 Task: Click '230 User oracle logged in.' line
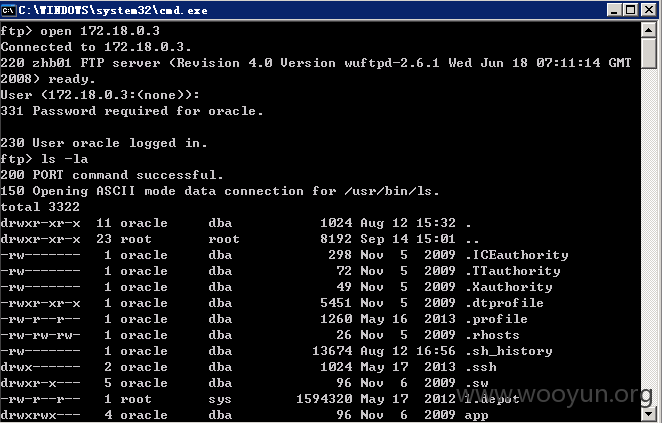(104, 143)
